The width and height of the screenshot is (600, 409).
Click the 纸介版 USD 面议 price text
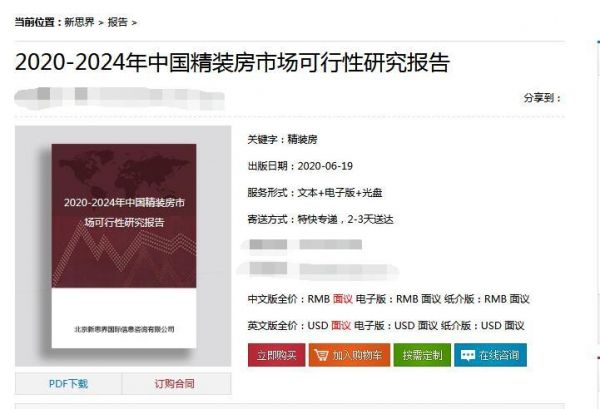pos(483,326)
